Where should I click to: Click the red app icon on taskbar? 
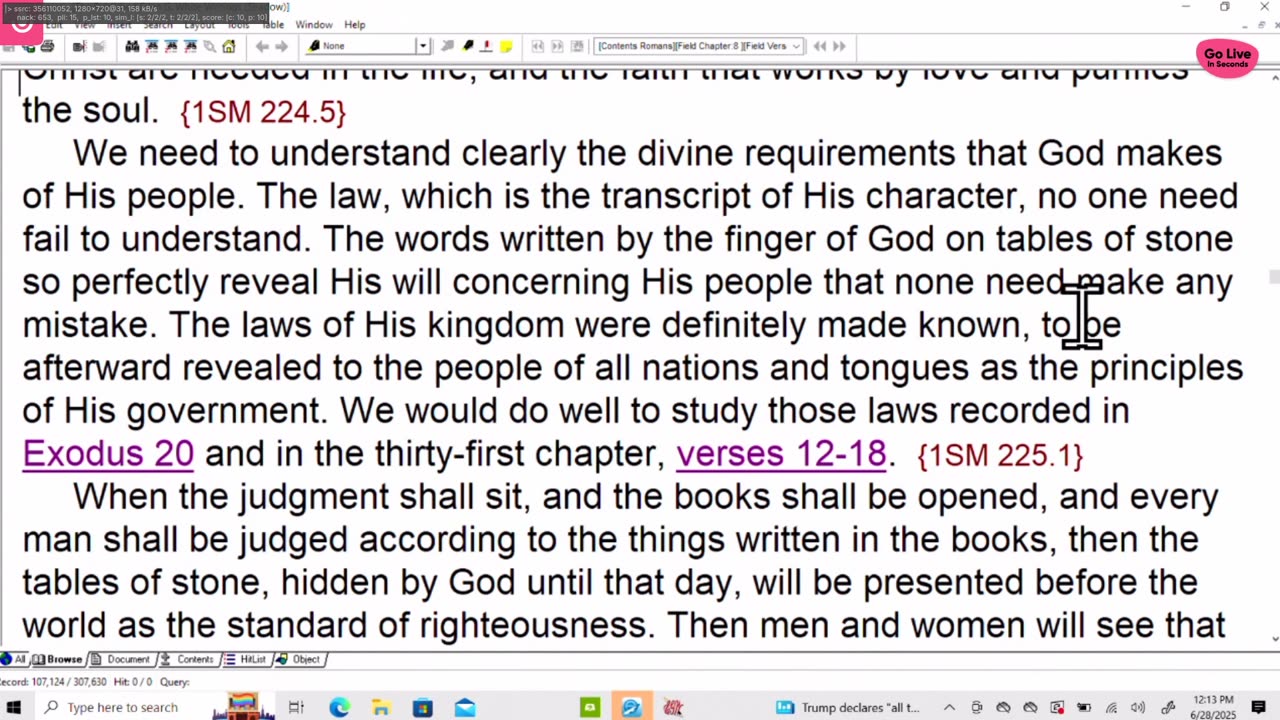click(x=673, y=707)
